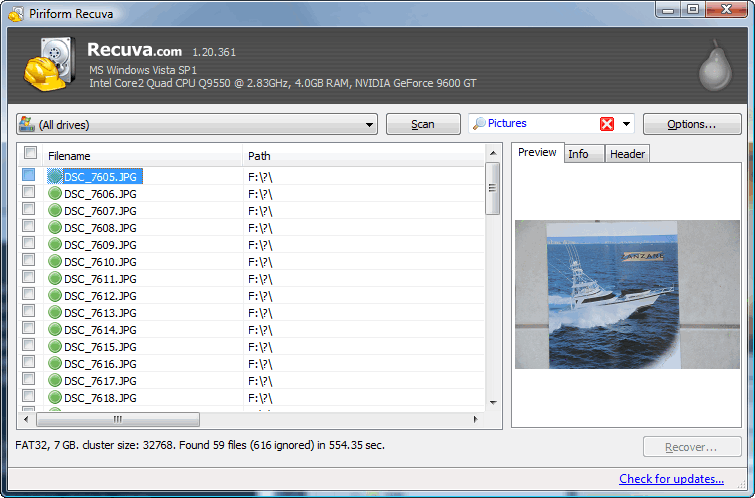Click the green status icon for DSC_7609.JPG

coord(55,245)
